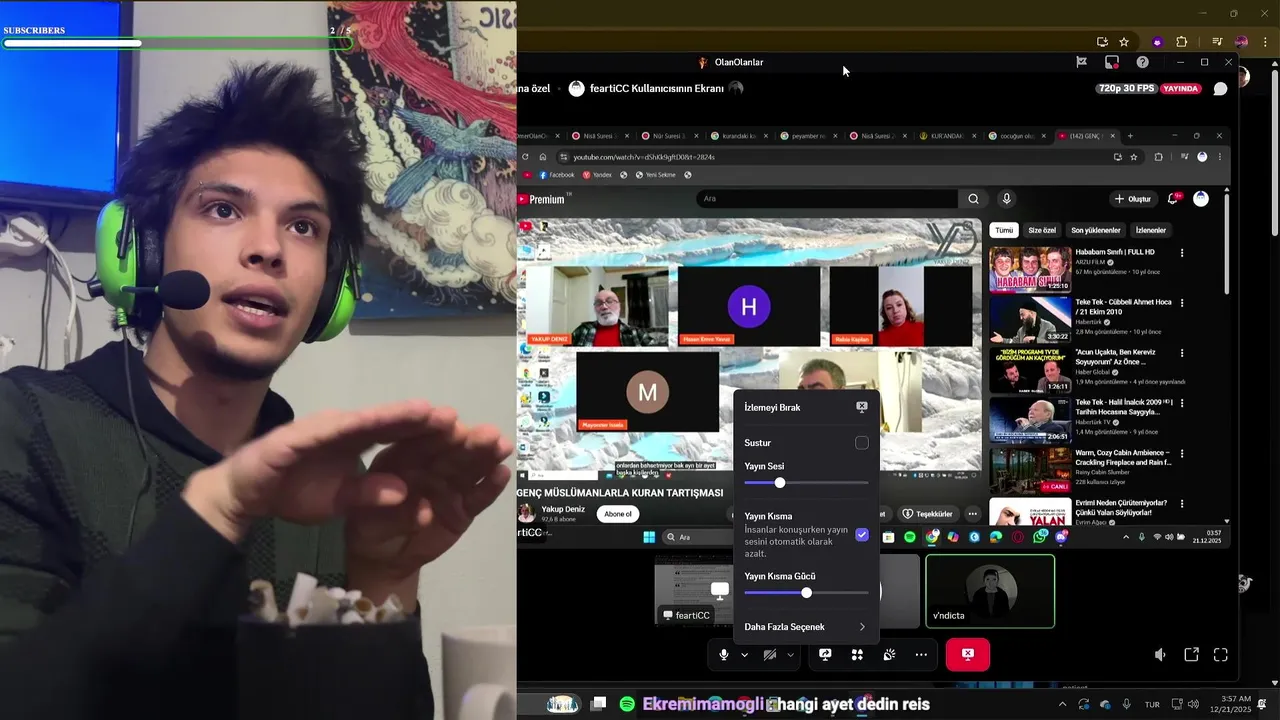The image size is (1280, 720).
Task: Select Size özel filter chip
Action: pos(1042,230)
